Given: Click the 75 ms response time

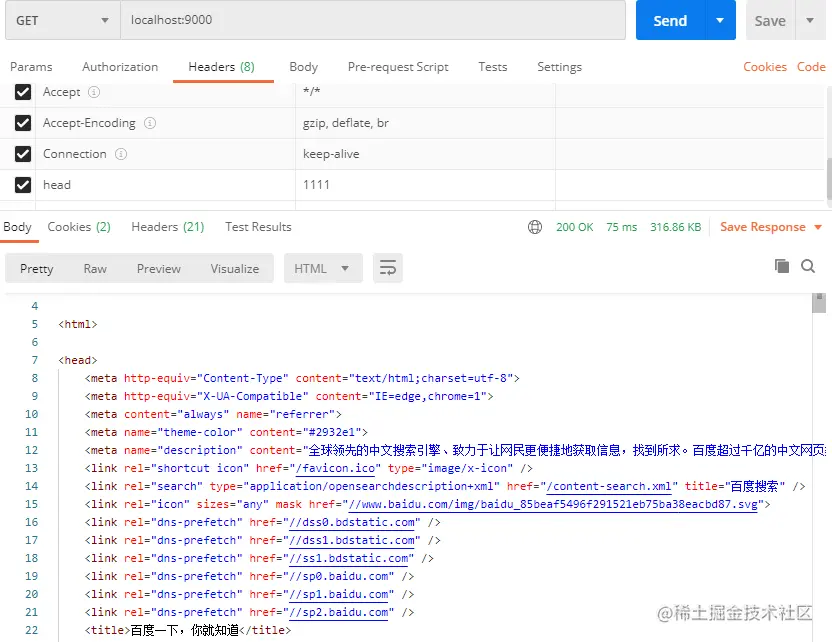Looking at the screenshot, I should coord(621,227).
